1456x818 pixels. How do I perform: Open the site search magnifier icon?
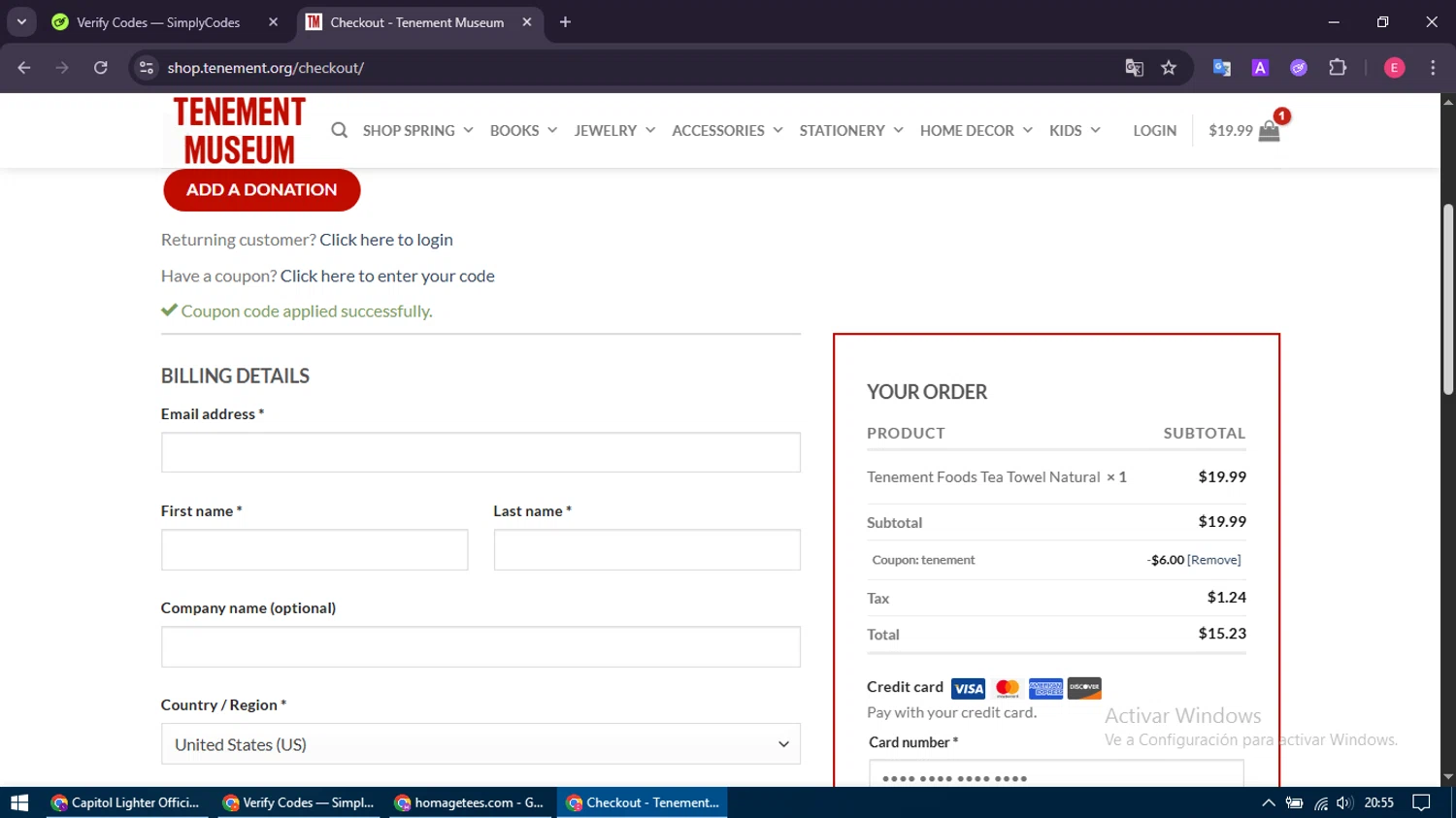click(339, 130)
